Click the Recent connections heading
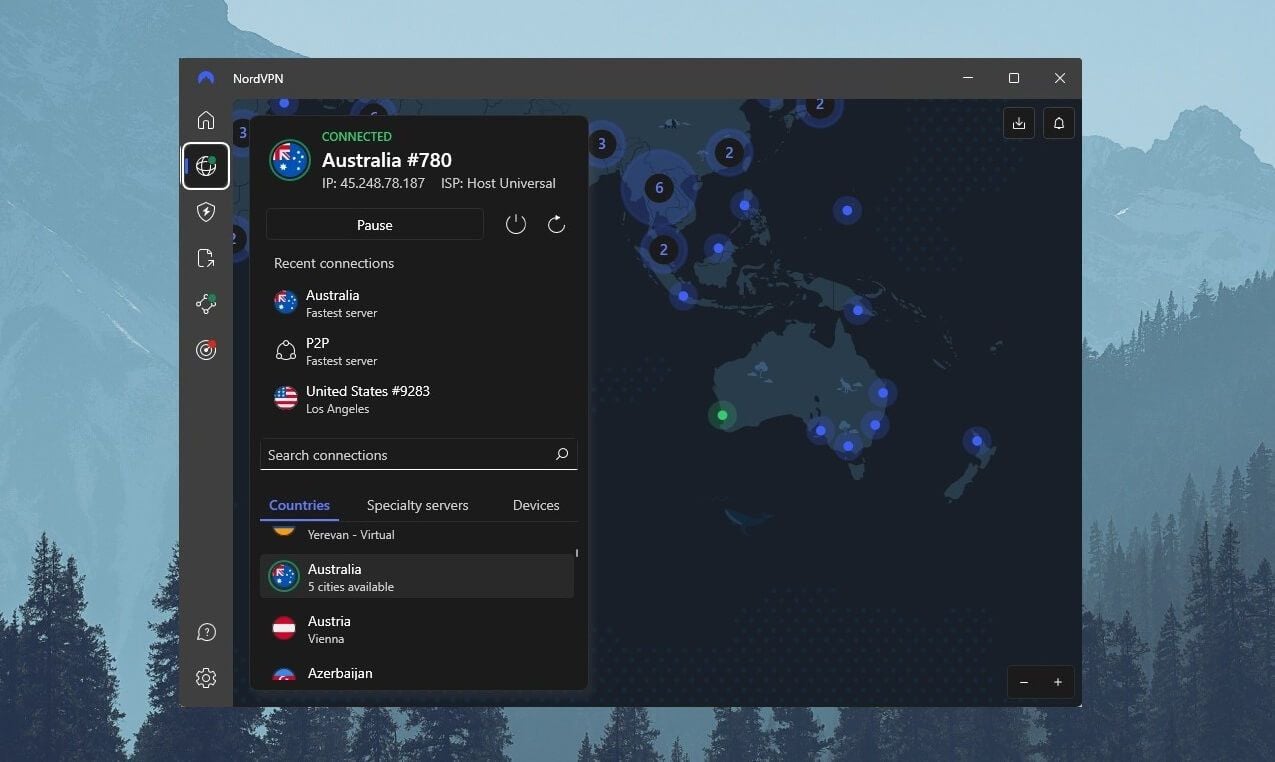 [334, 263]
